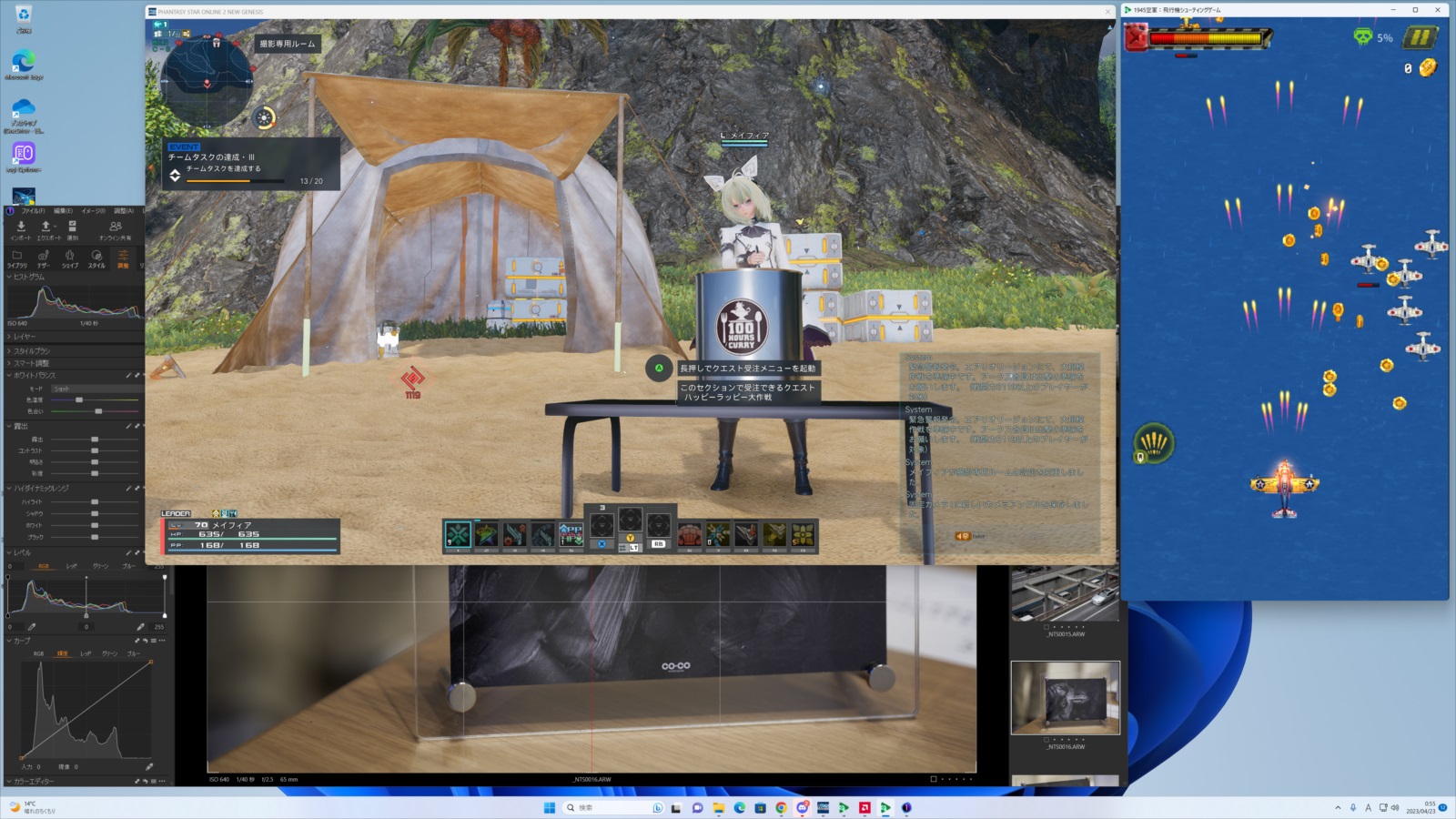The width and height of the screenshot is (1456, 819).
Task: Select the グリーン channel in レベル
Action: pyautogui.click(x=100, y=566)
